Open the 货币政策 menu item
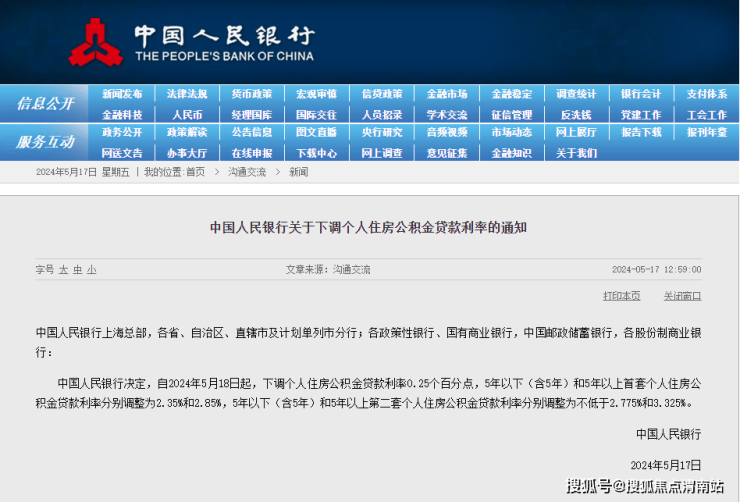Image resolution: width=740 pixels, height=502 pixels. pyautogui.click(x=251, y=95)
